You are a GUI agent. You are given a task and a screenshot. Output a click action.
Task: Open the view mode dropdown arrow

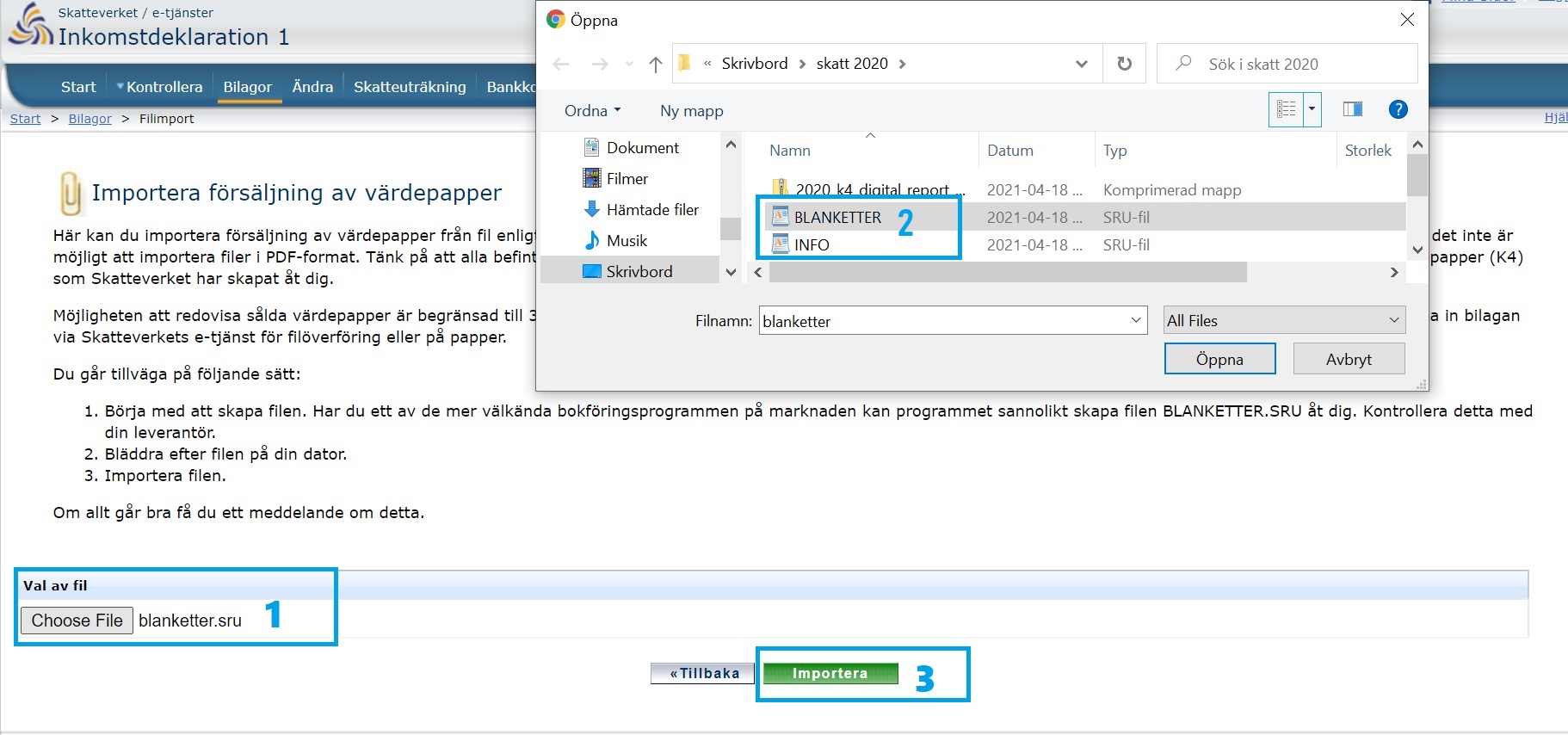[x=1312, y=109]
